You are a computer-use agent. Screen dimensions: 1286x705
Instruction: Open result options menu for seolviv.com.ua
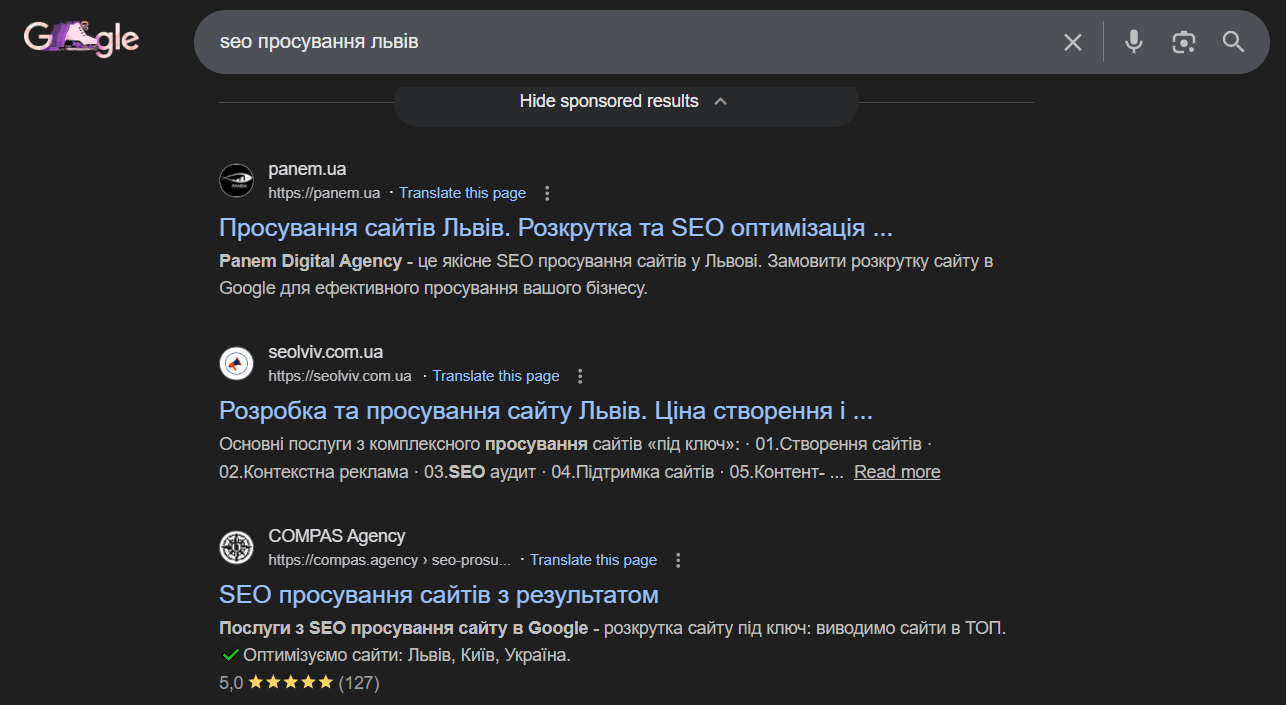pos(580,375)
